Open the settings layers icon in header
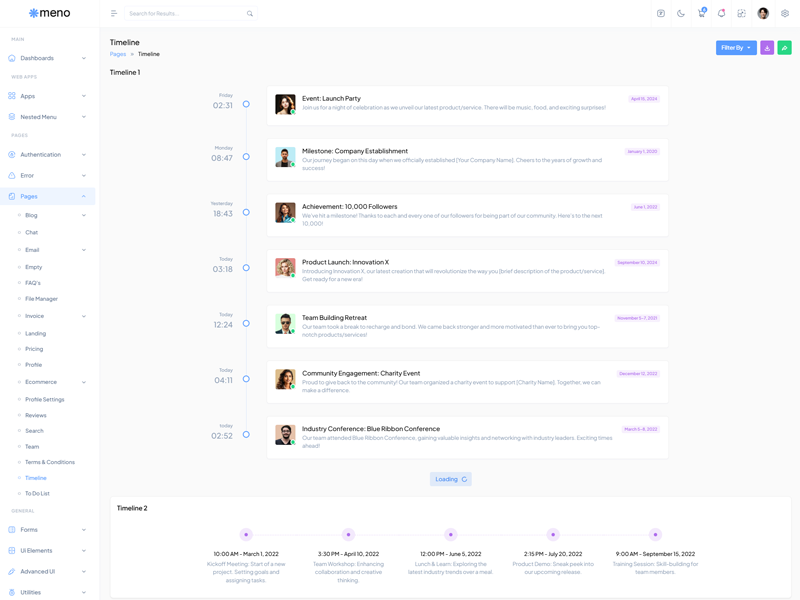The height and width of the screenshot is (600, 800). (x=785, y=14)
